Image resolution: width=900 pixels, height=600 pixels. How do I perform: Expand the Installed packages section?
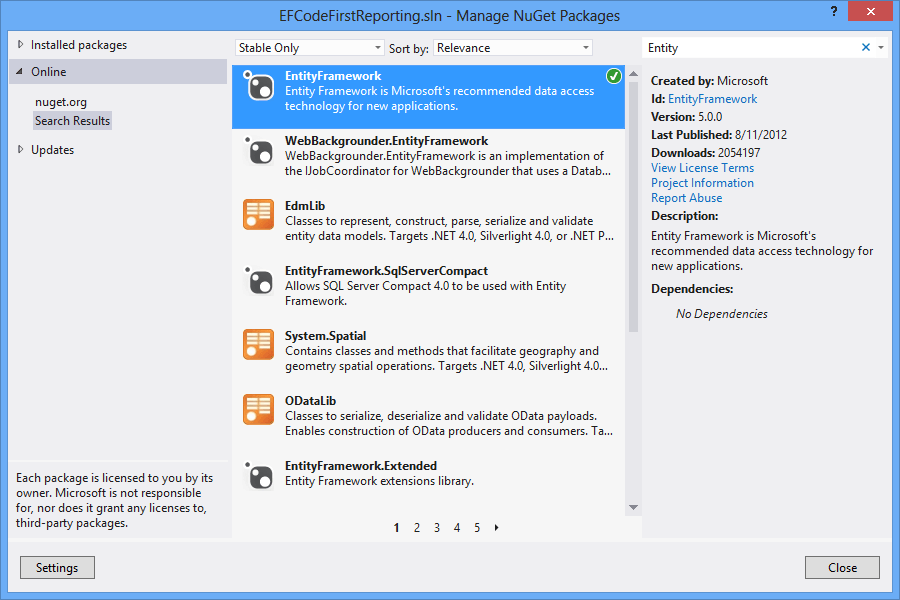(x=21, y=44)
